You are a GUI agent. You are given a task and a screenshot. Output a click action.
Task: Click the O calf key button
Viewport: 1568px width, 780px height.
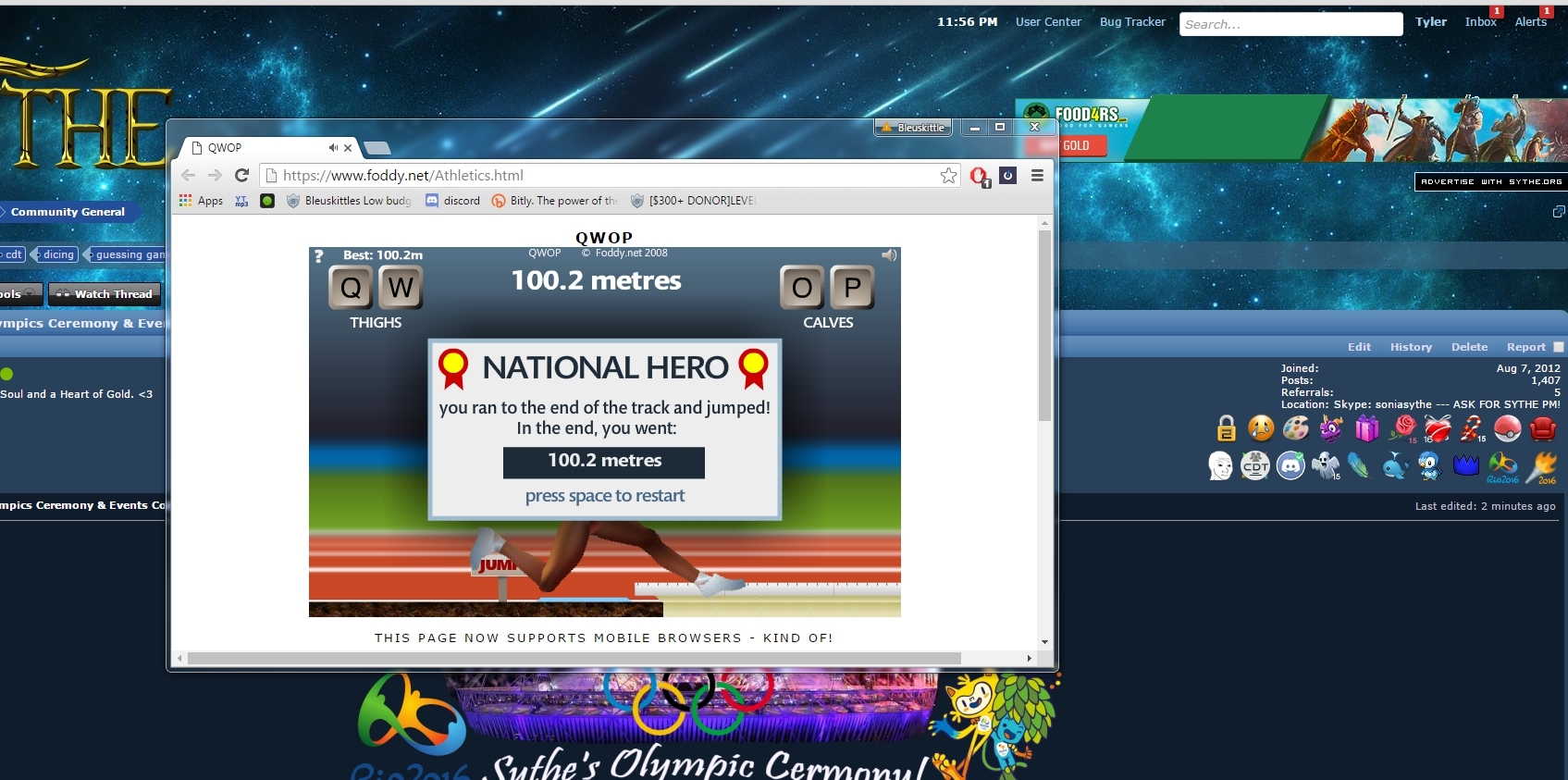click(802, 288)
